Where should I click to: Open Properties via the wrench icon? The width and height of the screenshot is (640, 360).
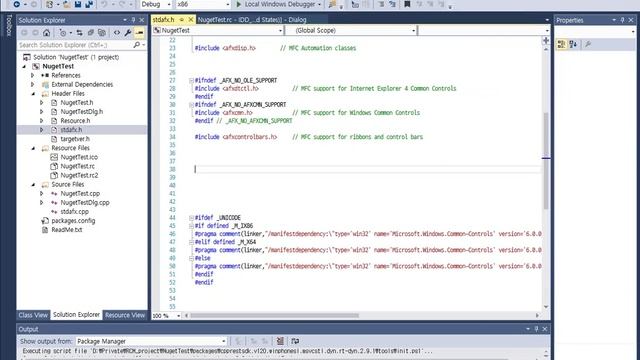128,33
